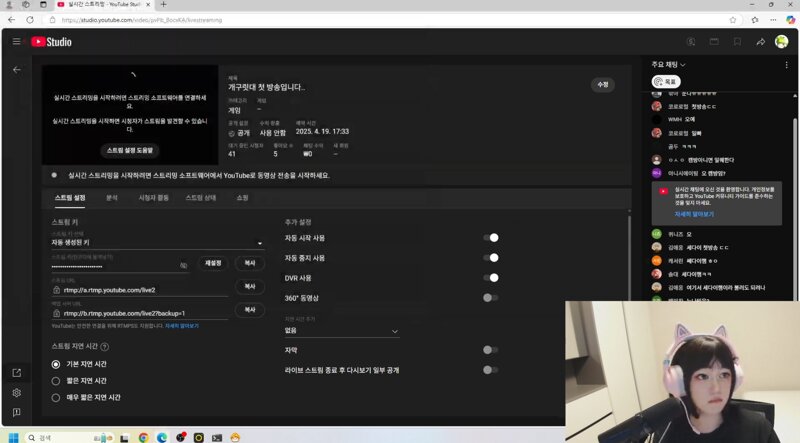The height and width of the screenshot is (443, 800).
Task: Switch to the 분석 tab
Action: tap(112, 198)
